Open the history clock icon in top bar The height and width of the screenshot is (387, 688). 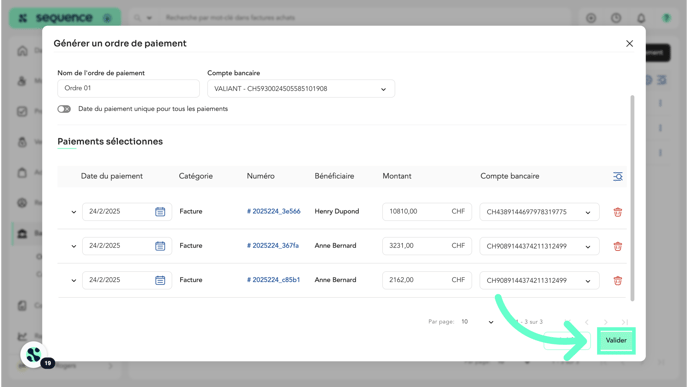(x=616, y=18)
